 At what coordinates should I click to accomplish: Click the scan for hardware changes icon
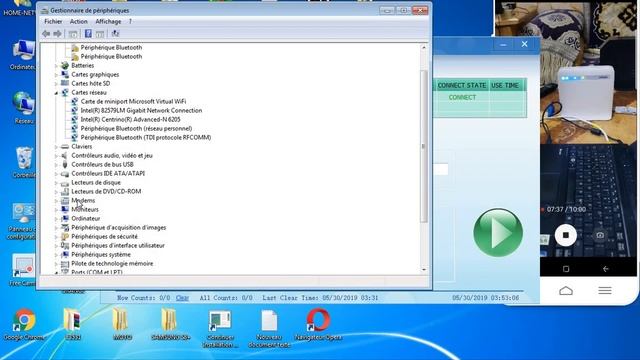point(116,33)
